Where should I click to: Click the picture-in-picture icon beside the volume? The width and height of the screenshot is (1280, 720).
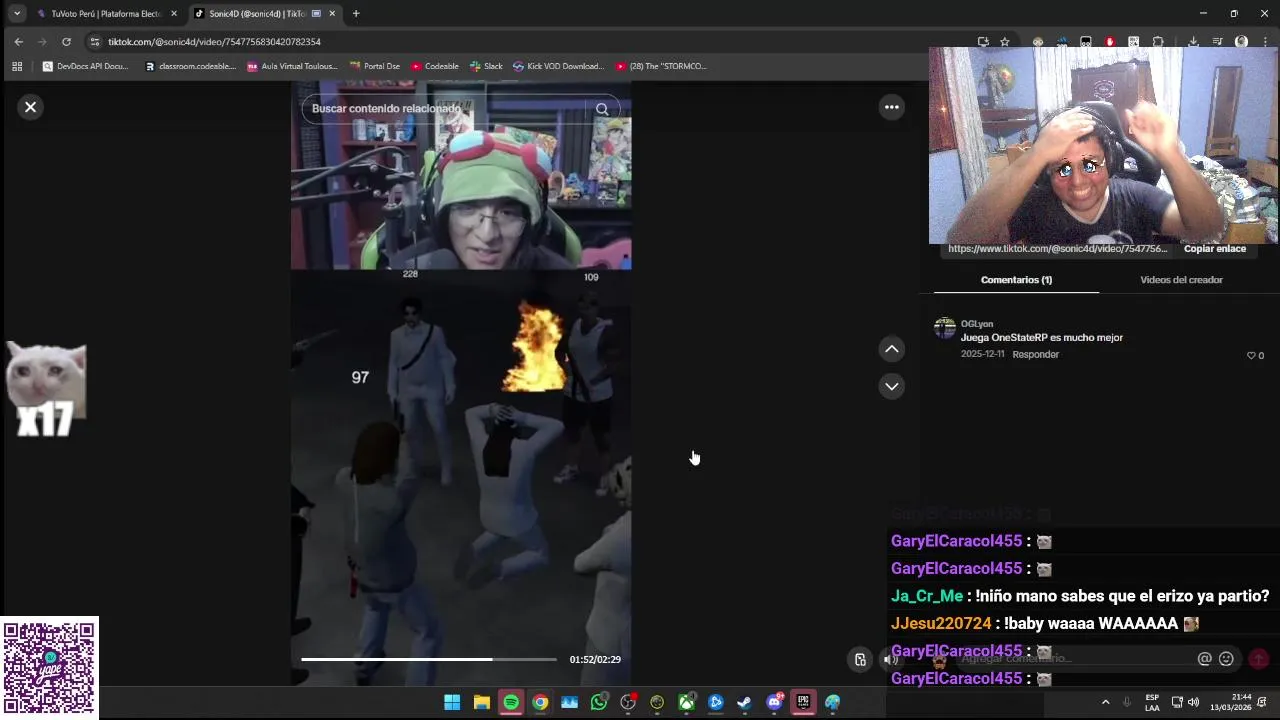pos(860,659)
